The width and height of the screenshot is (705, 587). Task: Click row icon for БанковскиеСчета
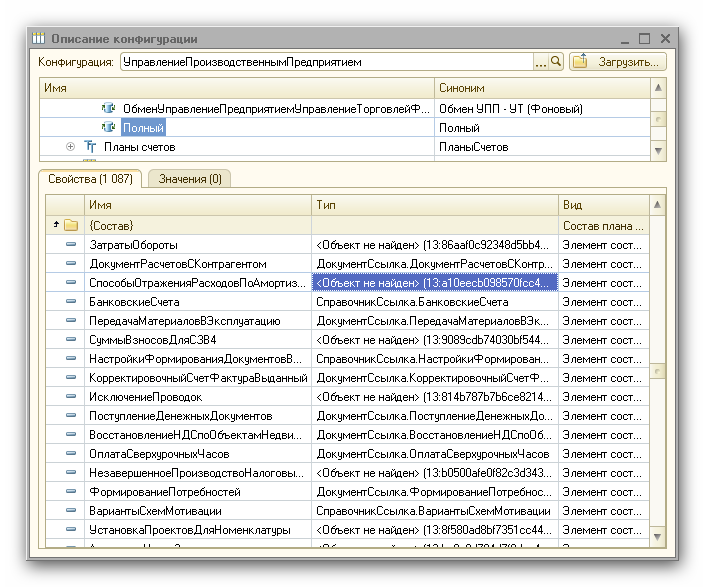[71, 301]
